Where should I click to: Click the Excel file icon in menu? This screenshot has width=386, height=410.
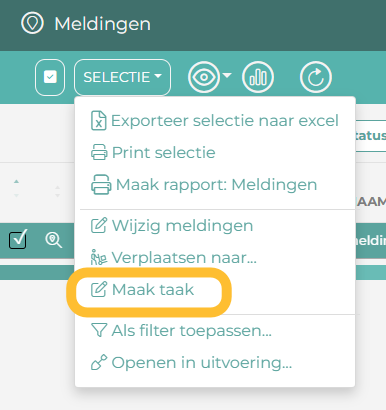(x=99, y=120)
